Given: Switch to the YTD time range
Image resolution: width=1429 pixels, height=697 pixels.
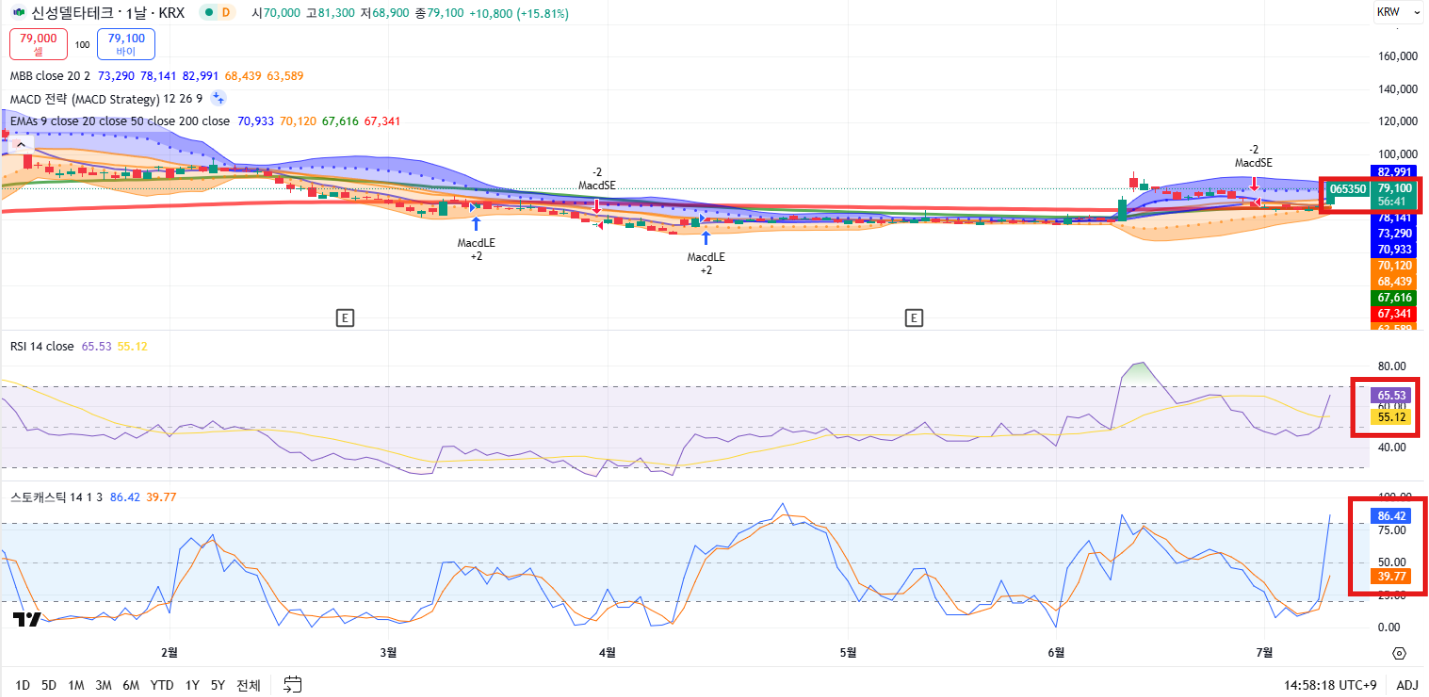Looking at the screenshot, I should click(162, 685).
